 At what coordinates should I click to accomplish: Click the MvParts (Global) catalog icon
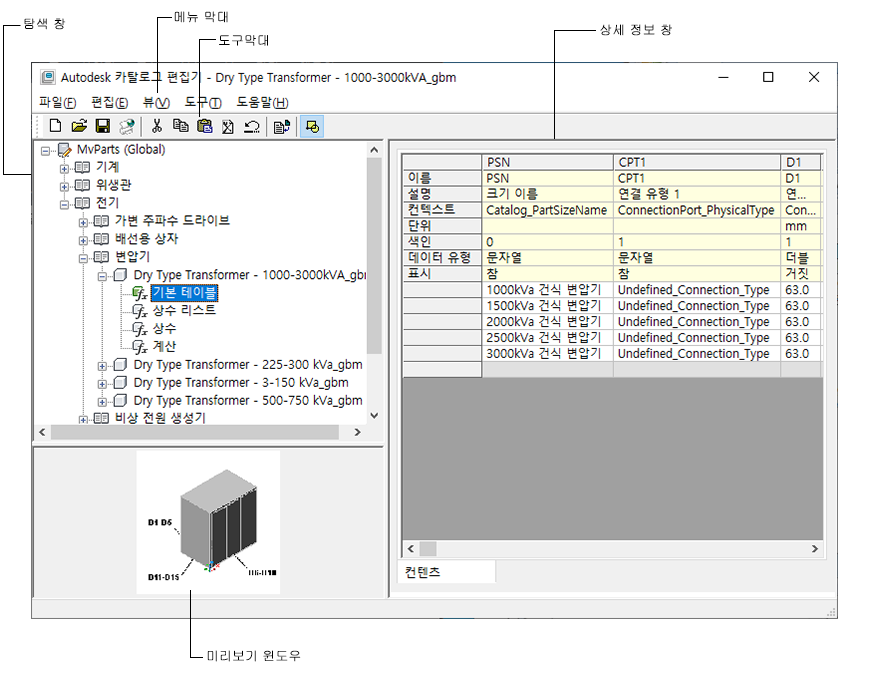(65, 150)
